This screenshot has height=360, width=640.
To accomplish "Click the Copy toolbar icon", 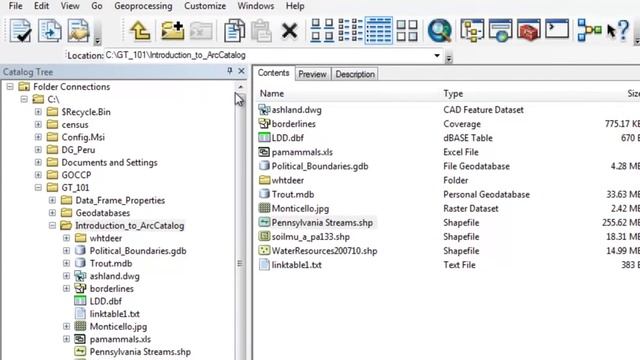I will coord(234,31).
